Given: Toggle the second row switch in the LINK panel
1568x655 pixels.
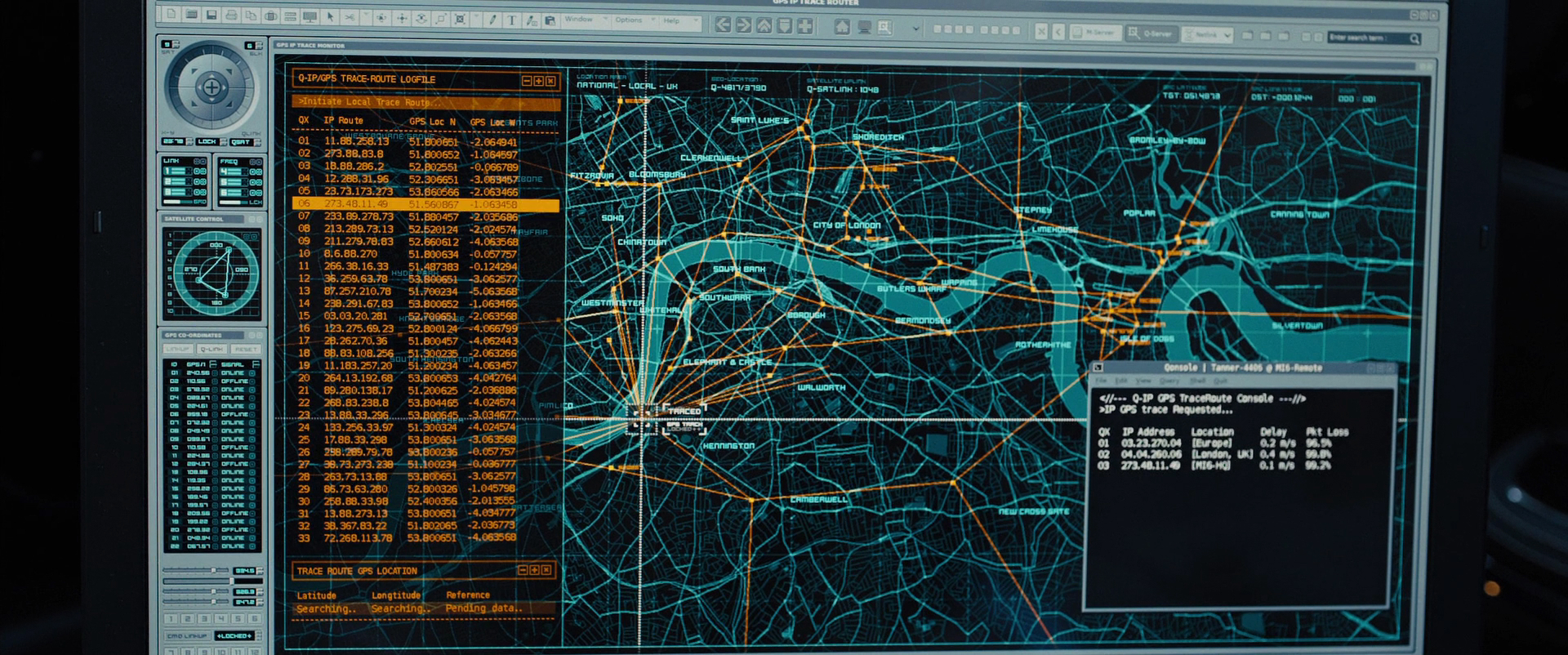Looking at the screenshot, I should 201,181.
